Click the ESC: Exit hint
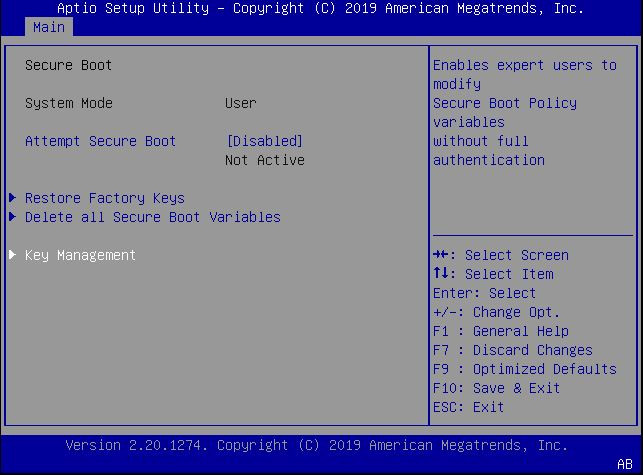Screen dimensions: 643x475 point(468,407)
